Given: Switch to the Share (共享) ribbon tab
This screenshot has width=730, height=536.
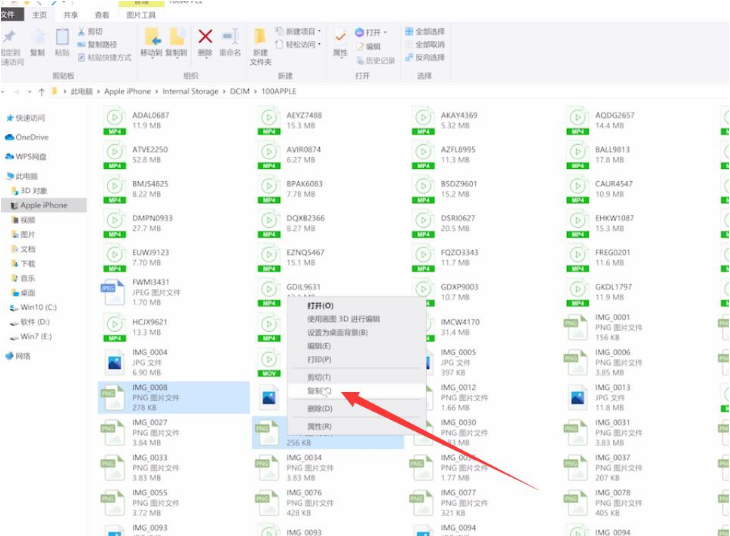Looking at the screenshot, I should (x=71, y=16).
